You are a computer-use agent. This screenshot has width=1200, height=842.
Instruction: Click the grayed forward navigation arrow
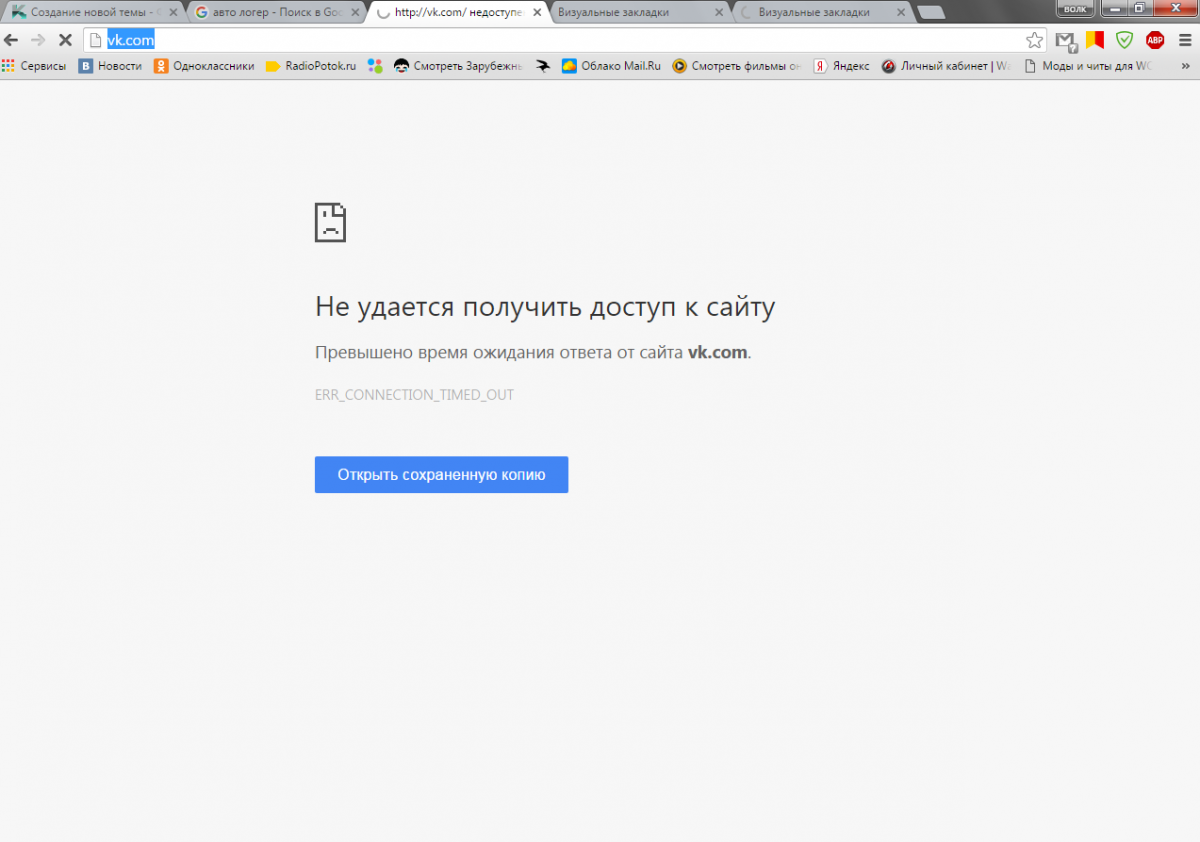coord(38,40)
